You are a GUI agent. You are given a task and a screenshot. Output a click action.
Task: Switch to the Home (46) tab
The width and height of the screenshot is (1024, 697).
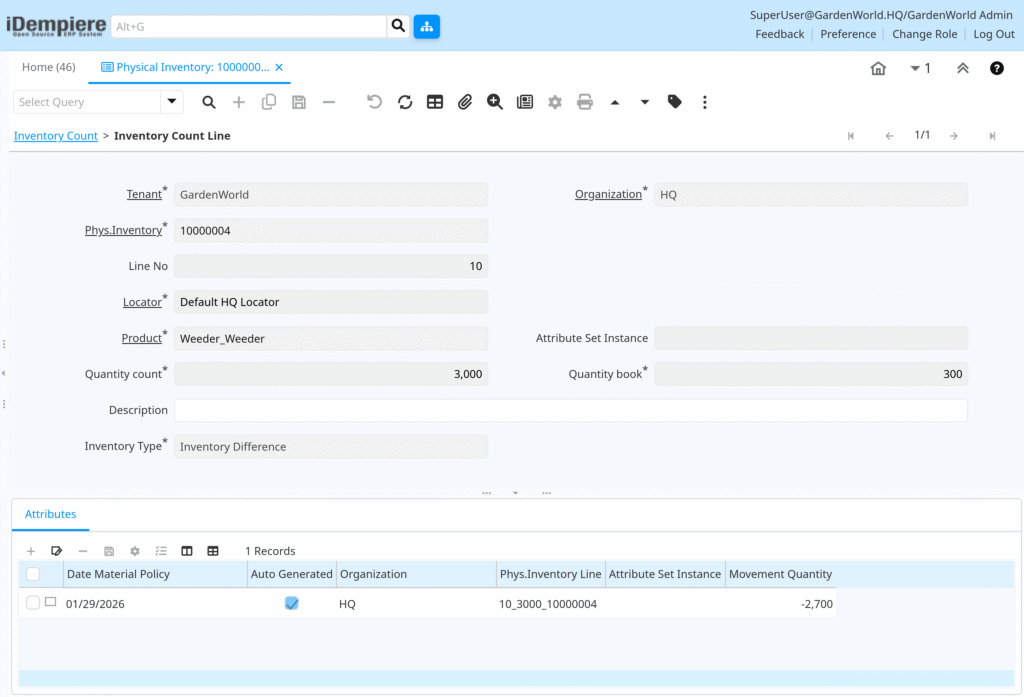coord(48,67)
